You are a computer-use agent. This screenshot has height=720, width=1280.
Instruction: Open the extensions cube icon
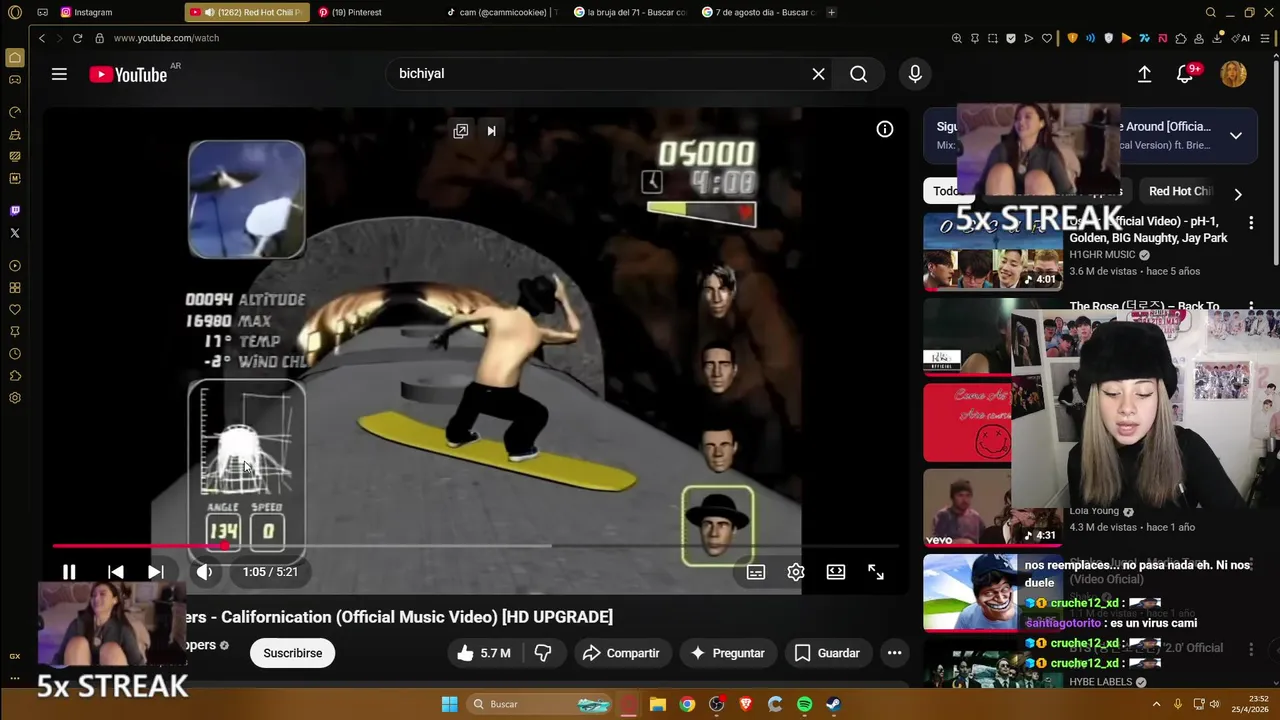pyautogui.click(x=1180, y=38)
